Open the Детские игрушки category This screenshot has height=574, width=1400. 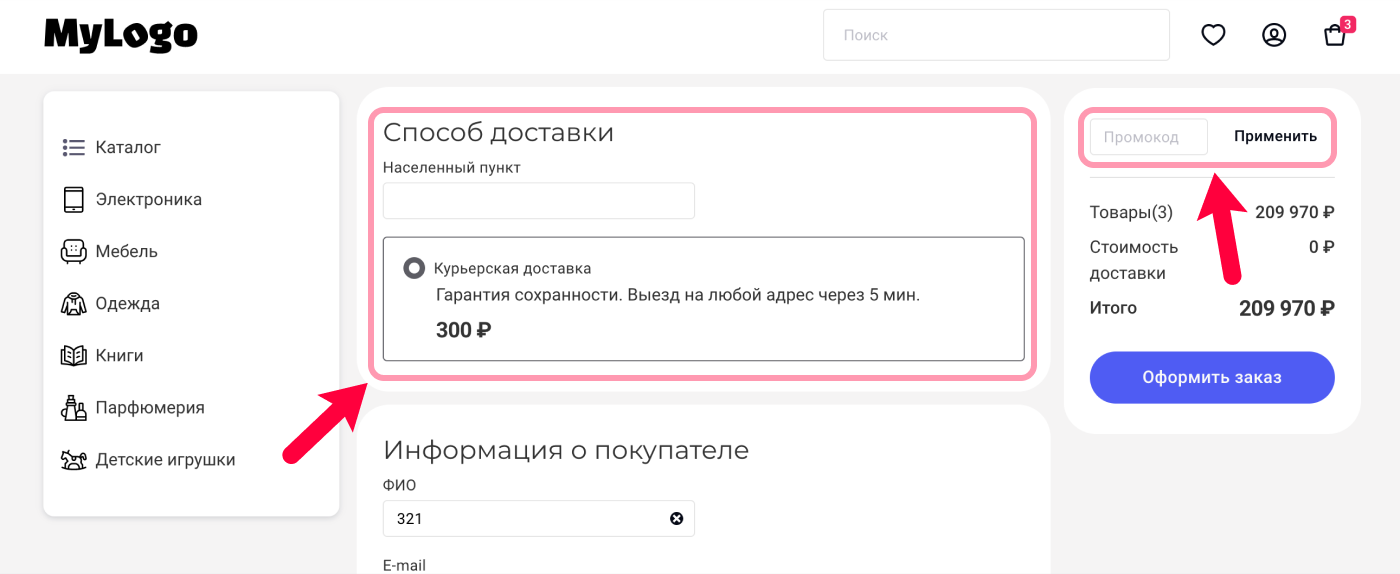coord(165,460)
